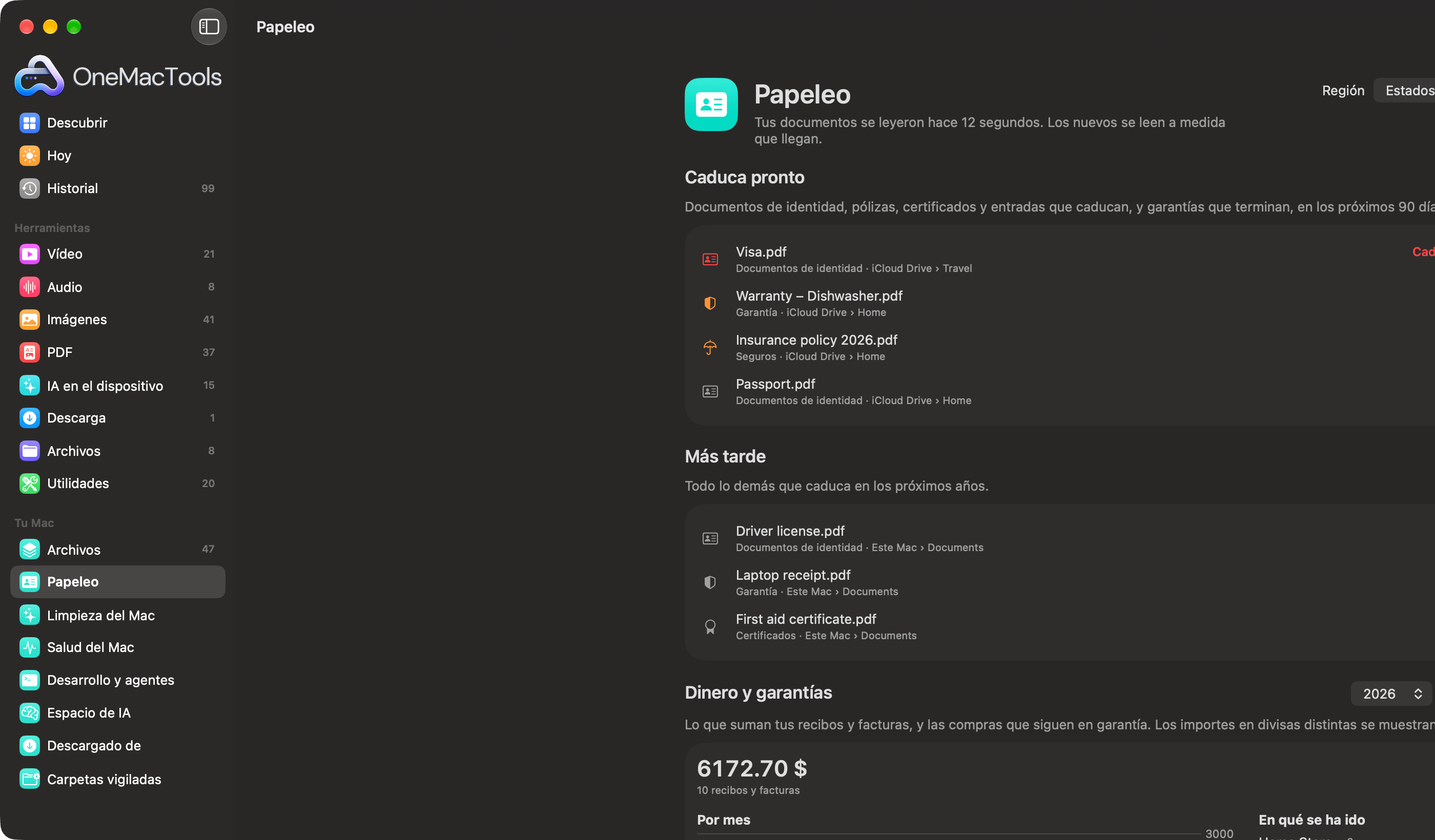This screenshot has width=1435, height=840.
Task: Open Descargado de section
Action: (117, 746)
